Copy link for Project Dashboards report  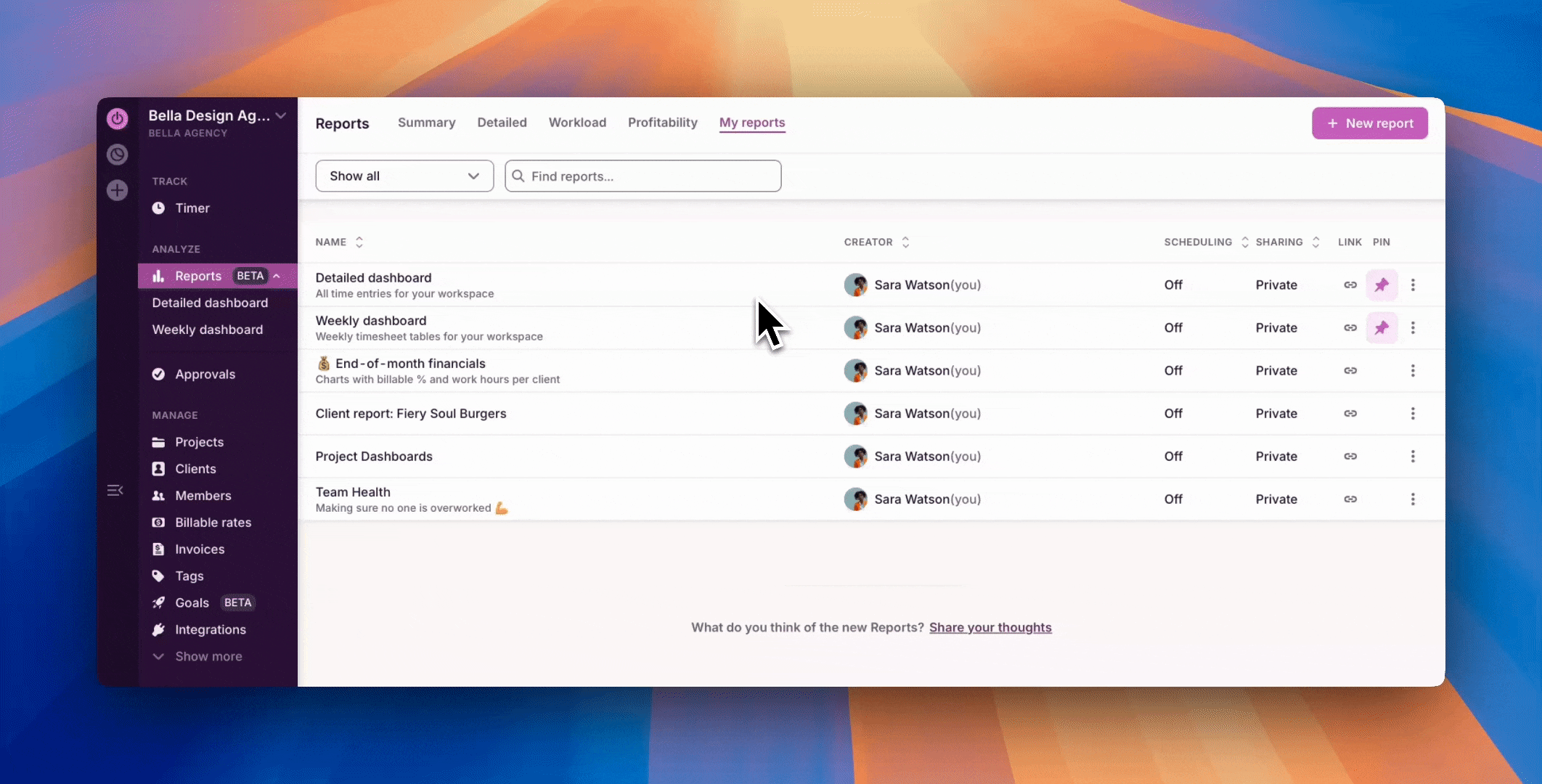[x=1350, y=457]
